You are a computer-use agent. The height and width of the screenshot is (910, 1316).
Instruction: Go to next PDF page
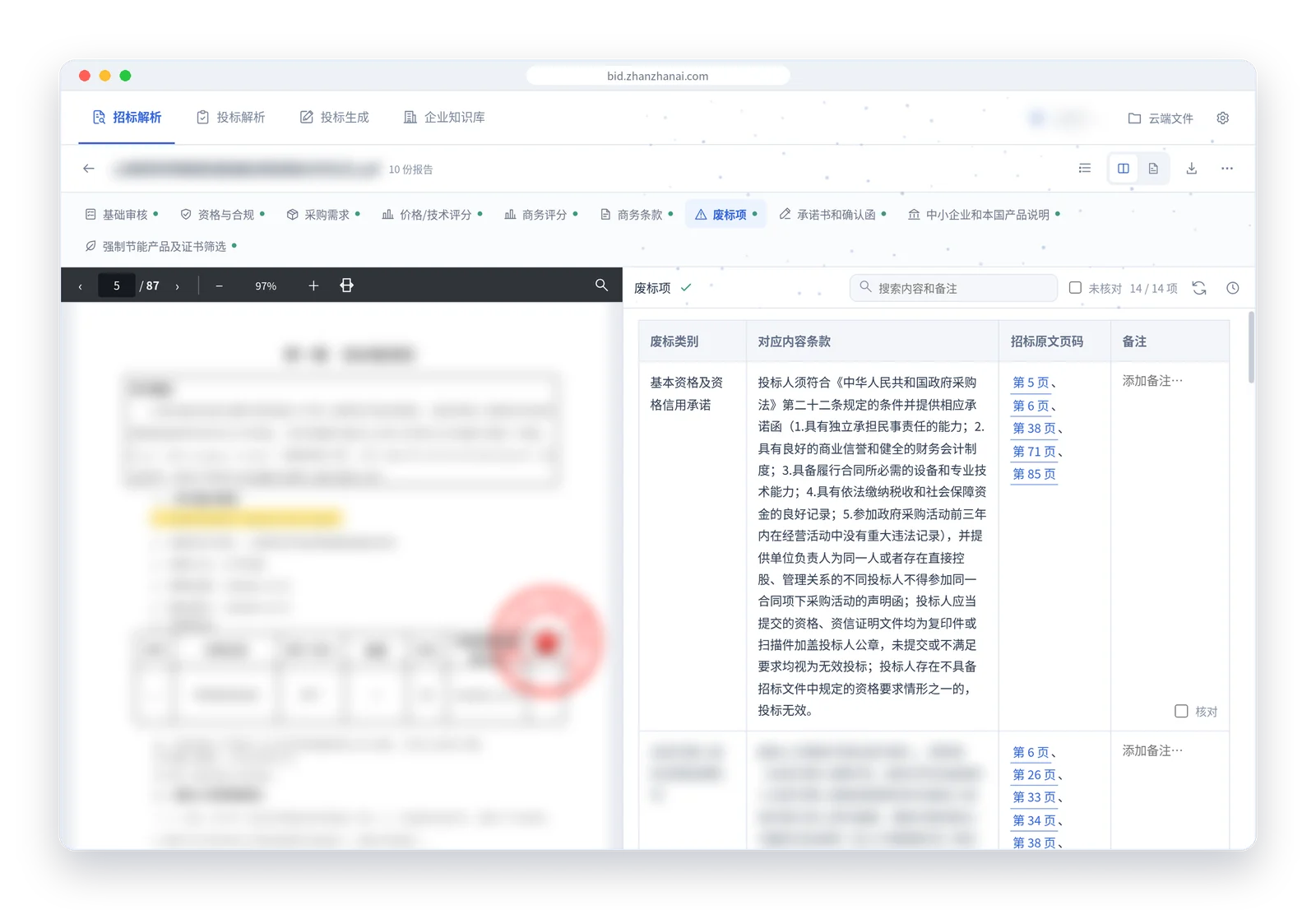pyautogui.click(x=177, y=286)
